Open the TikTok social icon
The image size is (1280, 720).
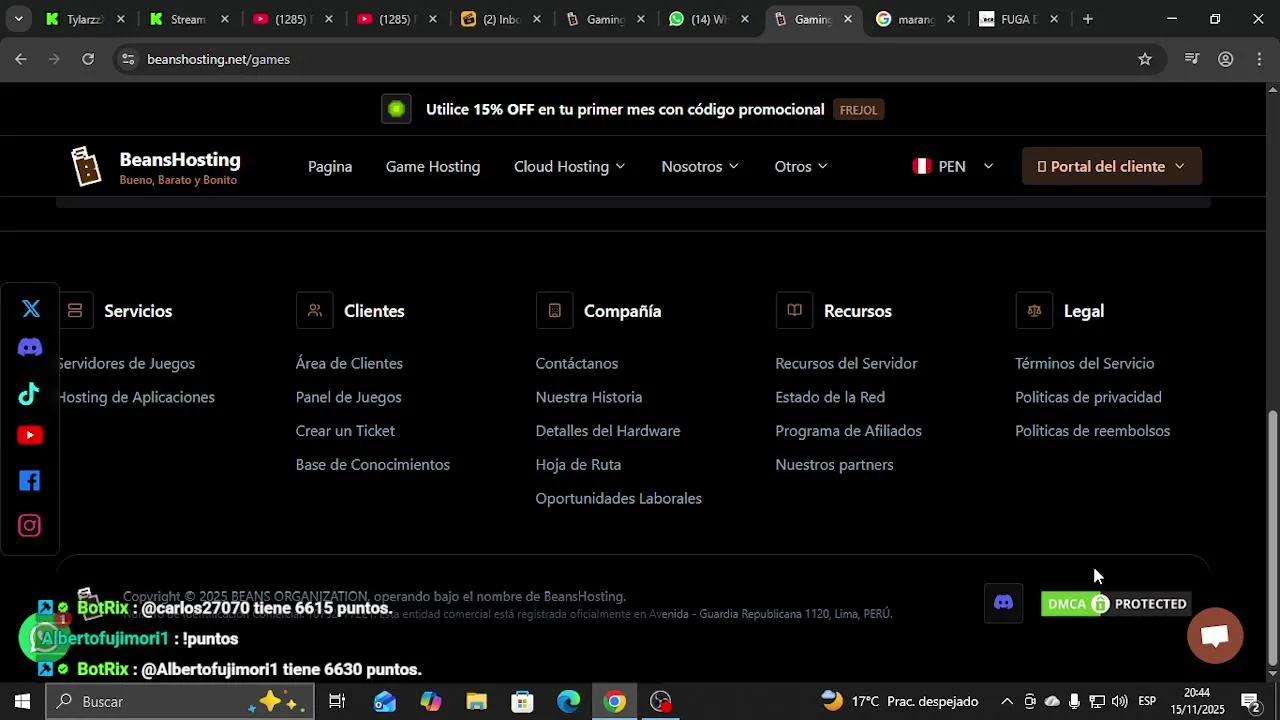pyautogui.click(x=29, y=394)
